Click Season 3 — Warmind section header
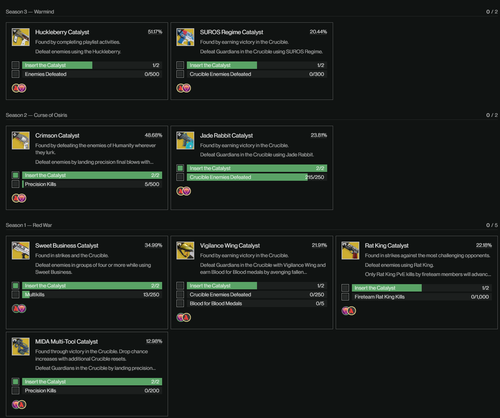The height and width of the screenshot is (418, 500). (30, 12)
